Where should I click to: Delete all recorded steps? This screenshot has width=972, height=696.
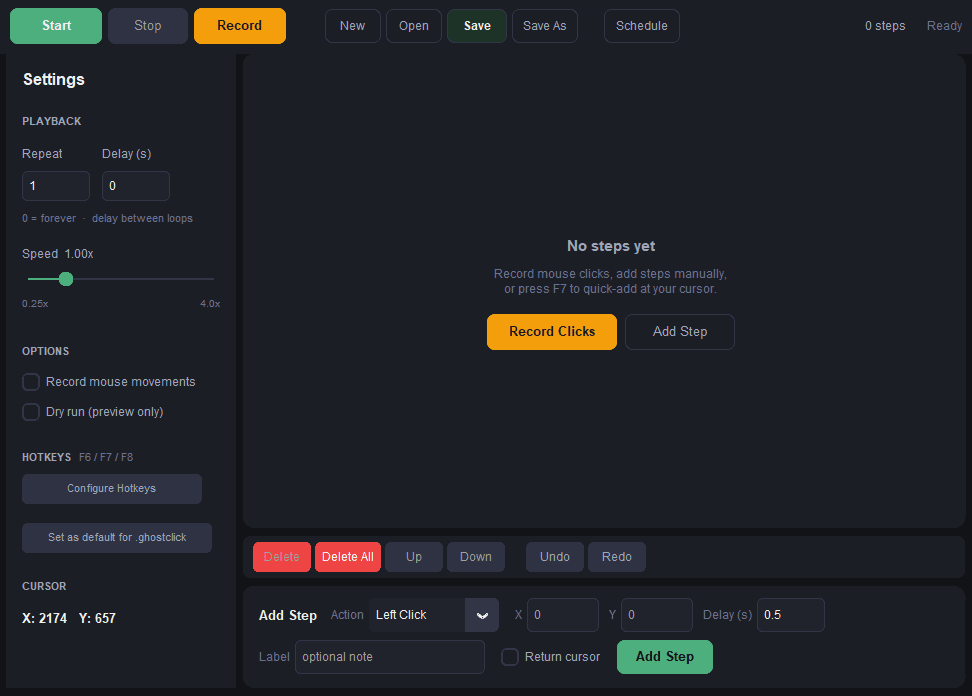(x=347, y=556)
